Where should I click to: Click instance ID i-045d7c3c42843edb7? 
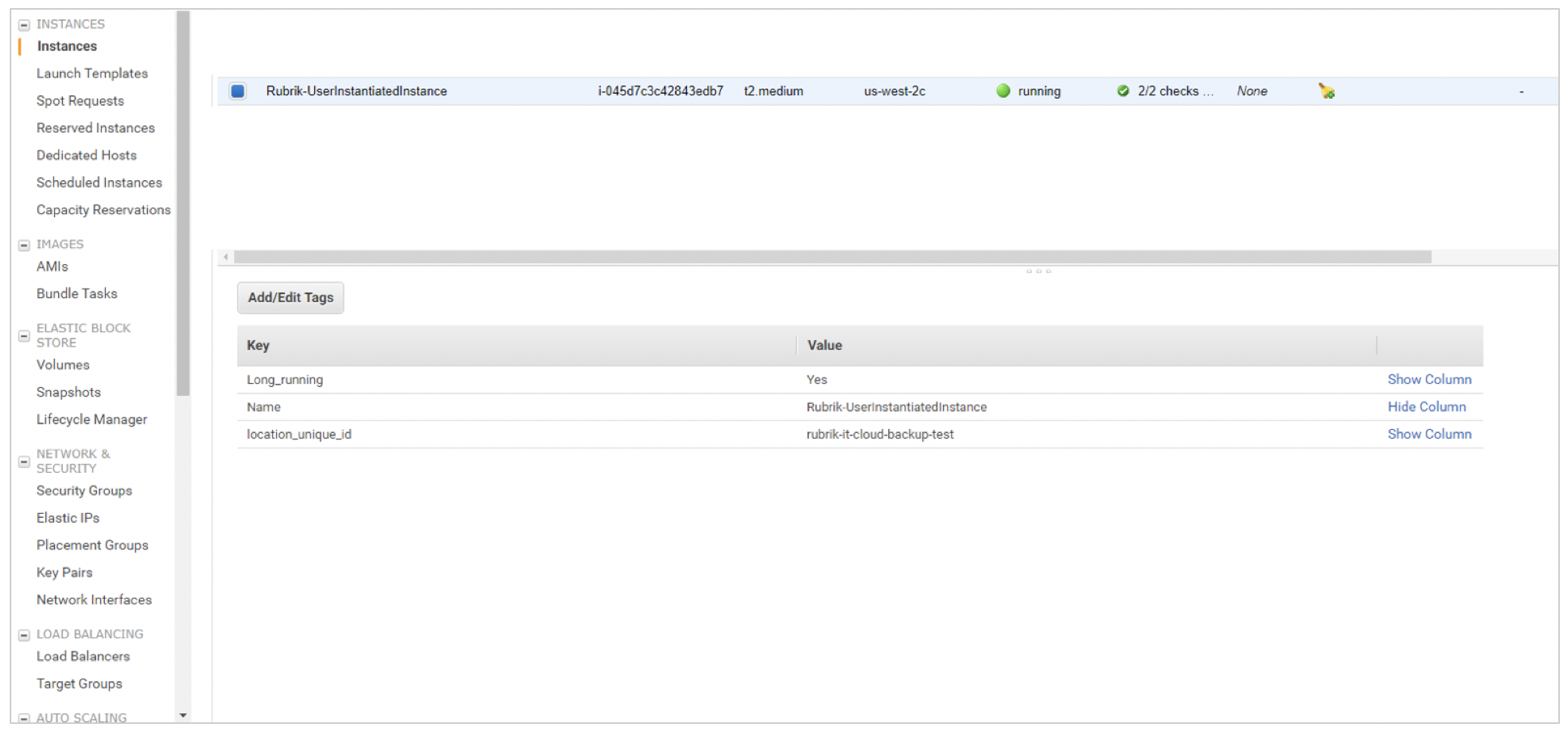tap(660, 91)
